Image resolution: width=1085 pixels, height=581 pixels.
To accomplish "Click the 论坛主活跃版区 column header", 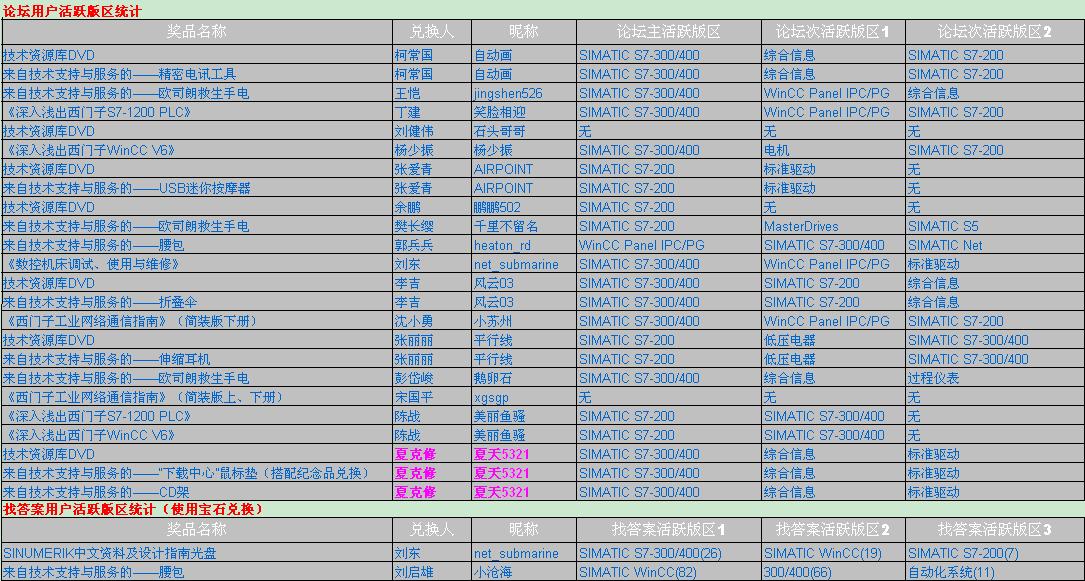I will click(668, 31).
